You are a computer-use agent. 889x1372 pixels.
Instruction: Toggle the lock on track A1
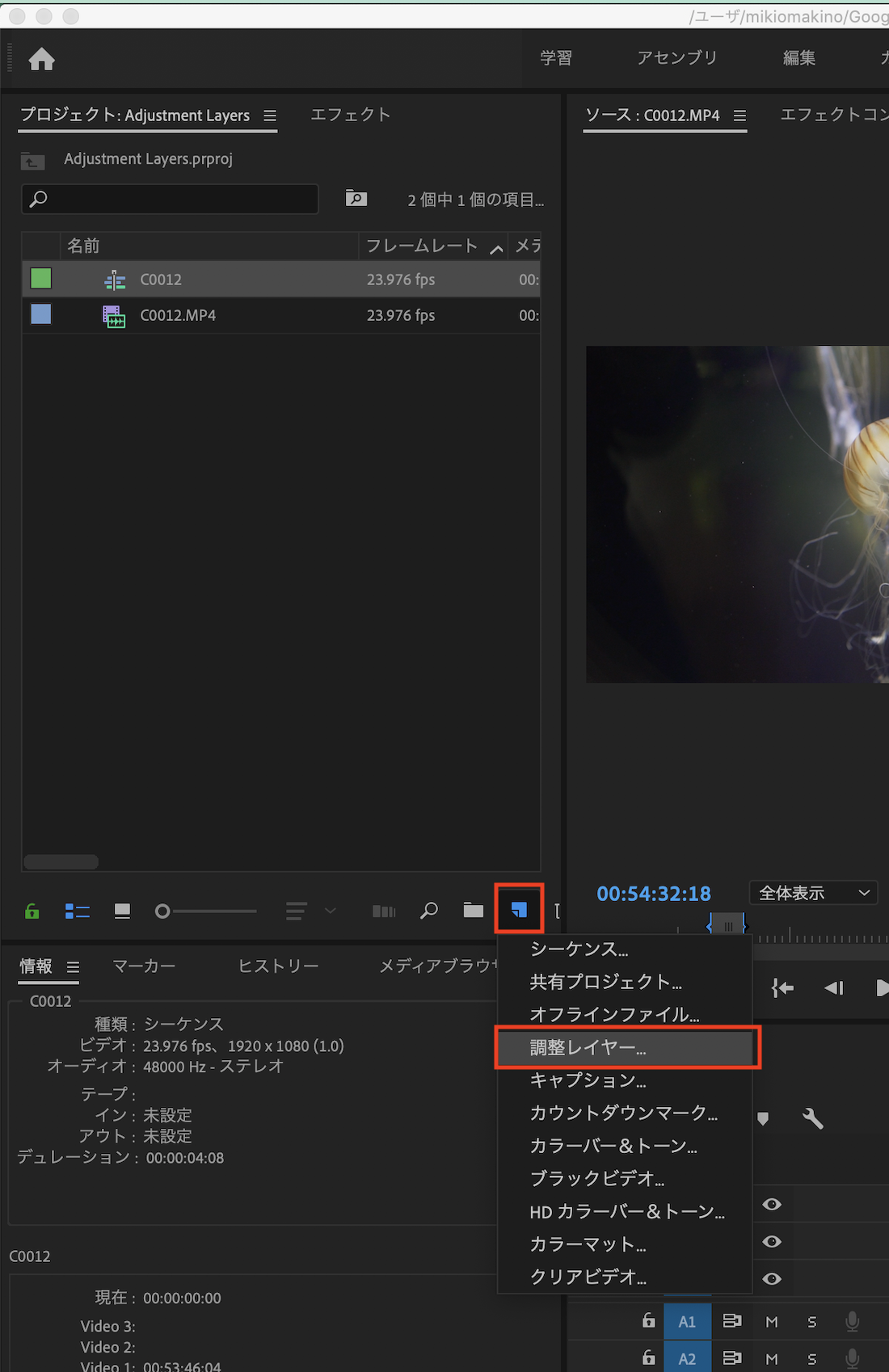(649, 1320)
